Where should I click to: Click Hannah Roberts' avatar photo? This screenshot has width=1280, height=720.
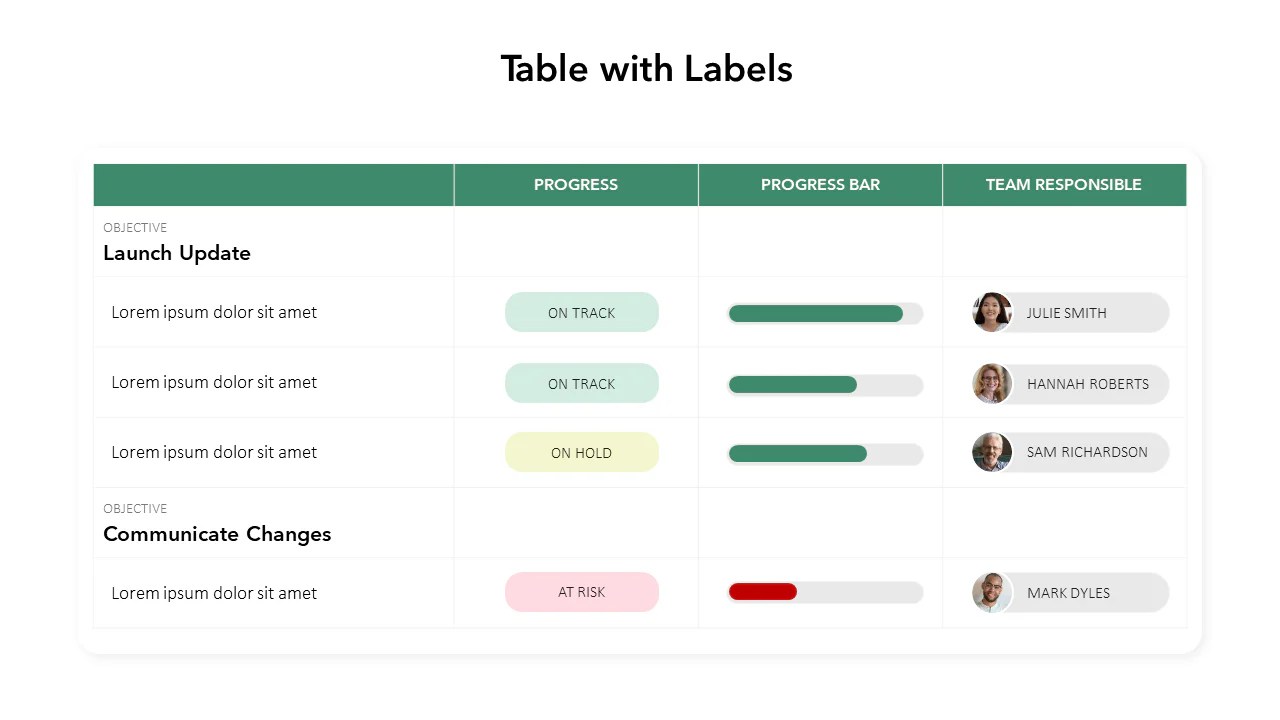tap(992, 383)
